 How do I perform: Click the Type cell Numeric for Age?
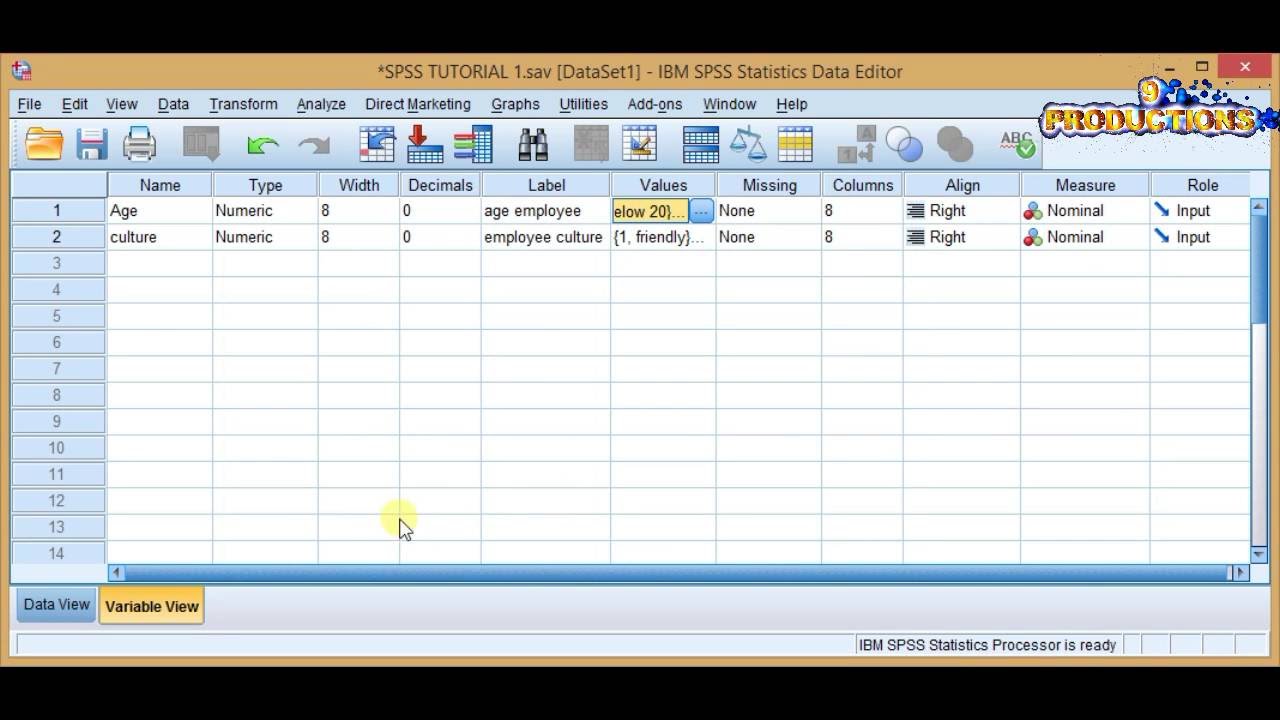click(265, 211)
